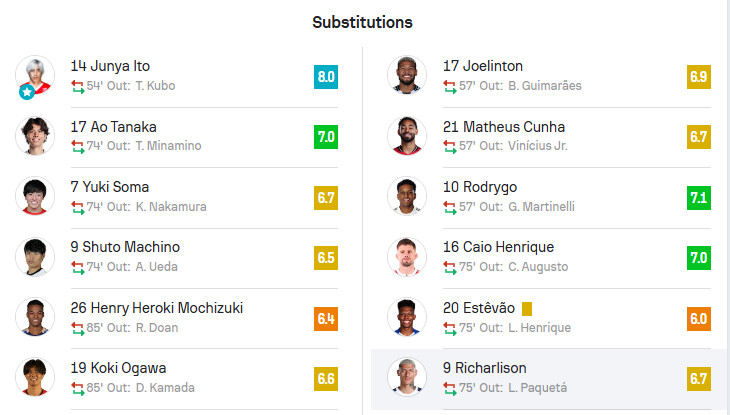Click substitution arrows icon for Joelinton

pyautogui.click(x=450, y=86)
